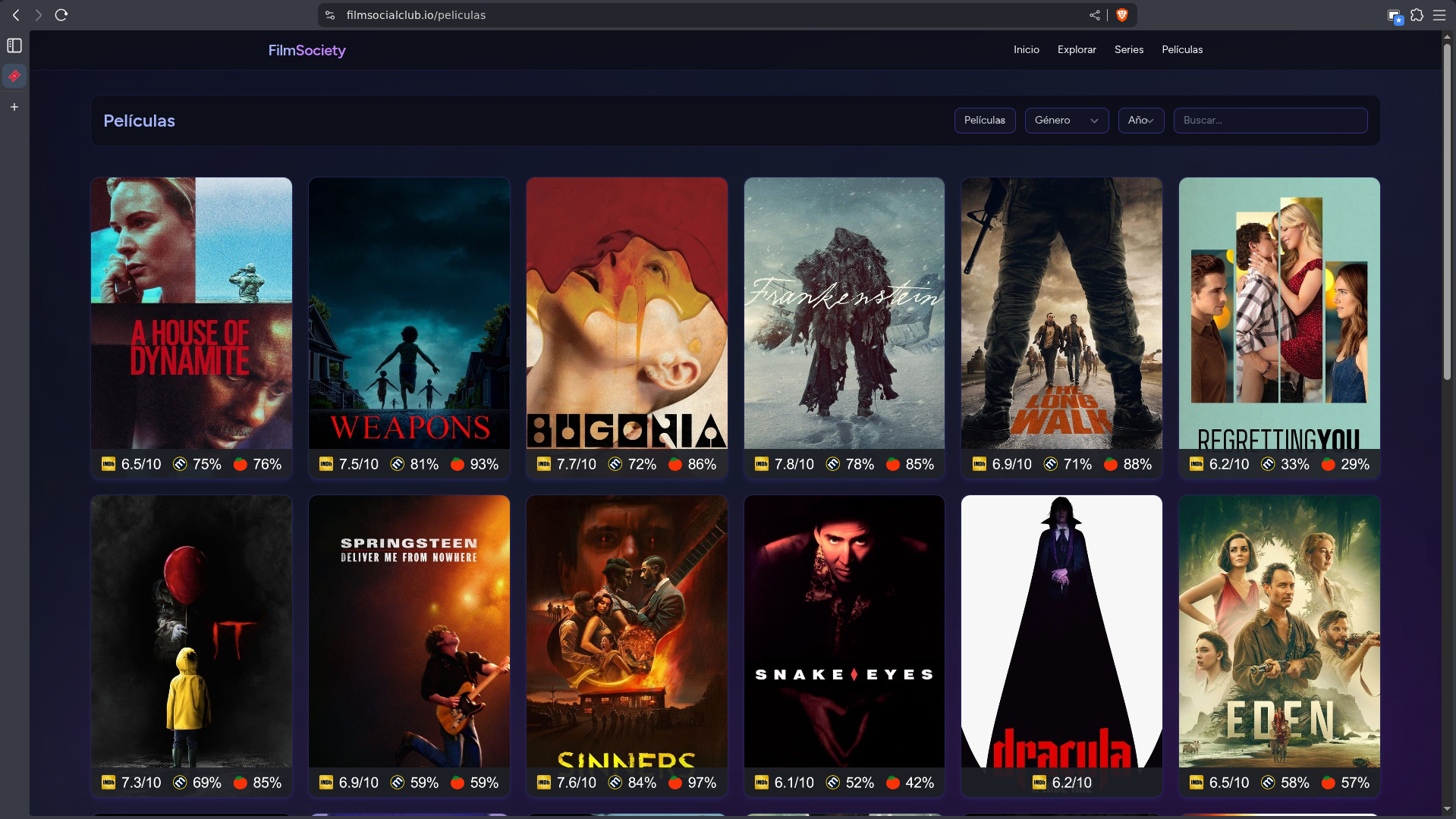Click the Buscar search field
The height and width of the screenshot is (819, 1456).
(1270, 121)
